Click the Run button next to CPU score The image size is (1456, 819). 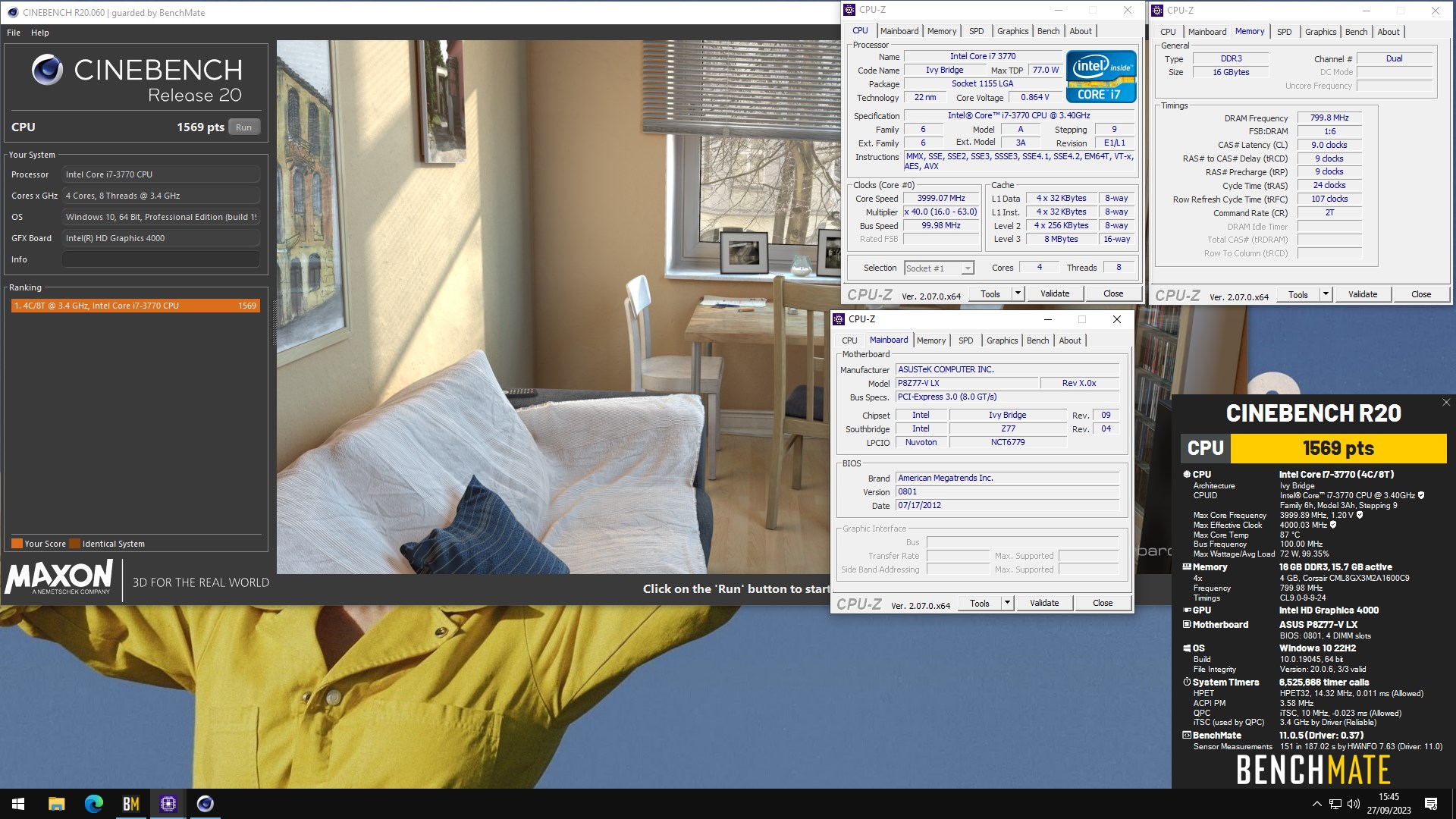pos(243,127)
